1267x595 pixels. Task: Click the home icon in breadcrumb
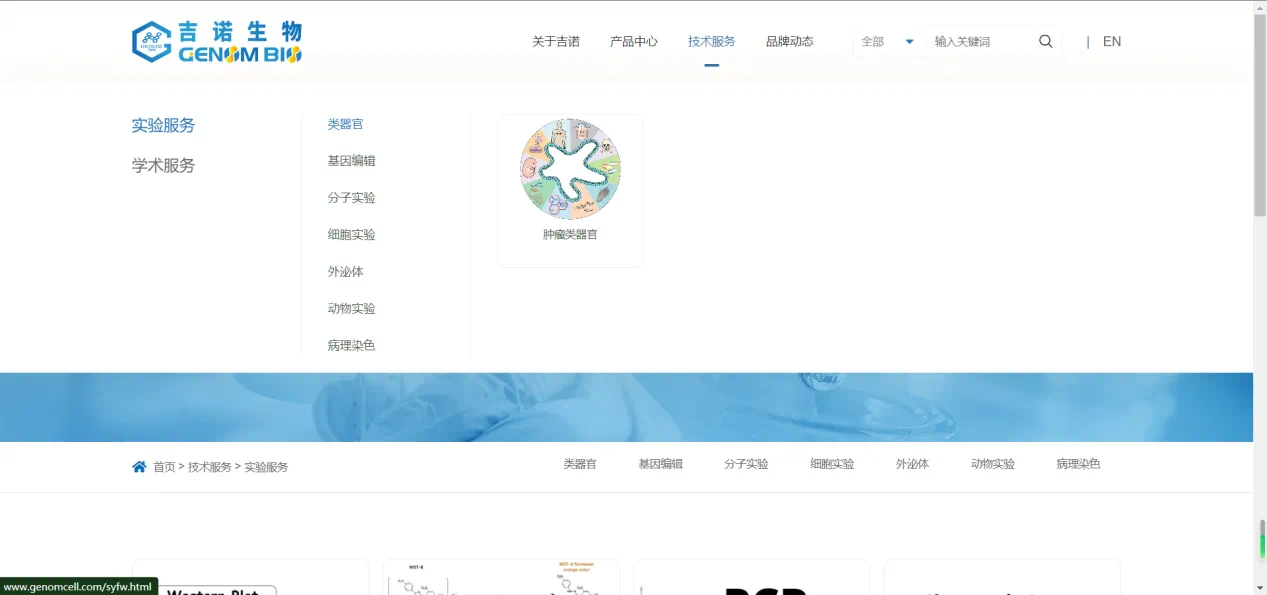(139, 467)
